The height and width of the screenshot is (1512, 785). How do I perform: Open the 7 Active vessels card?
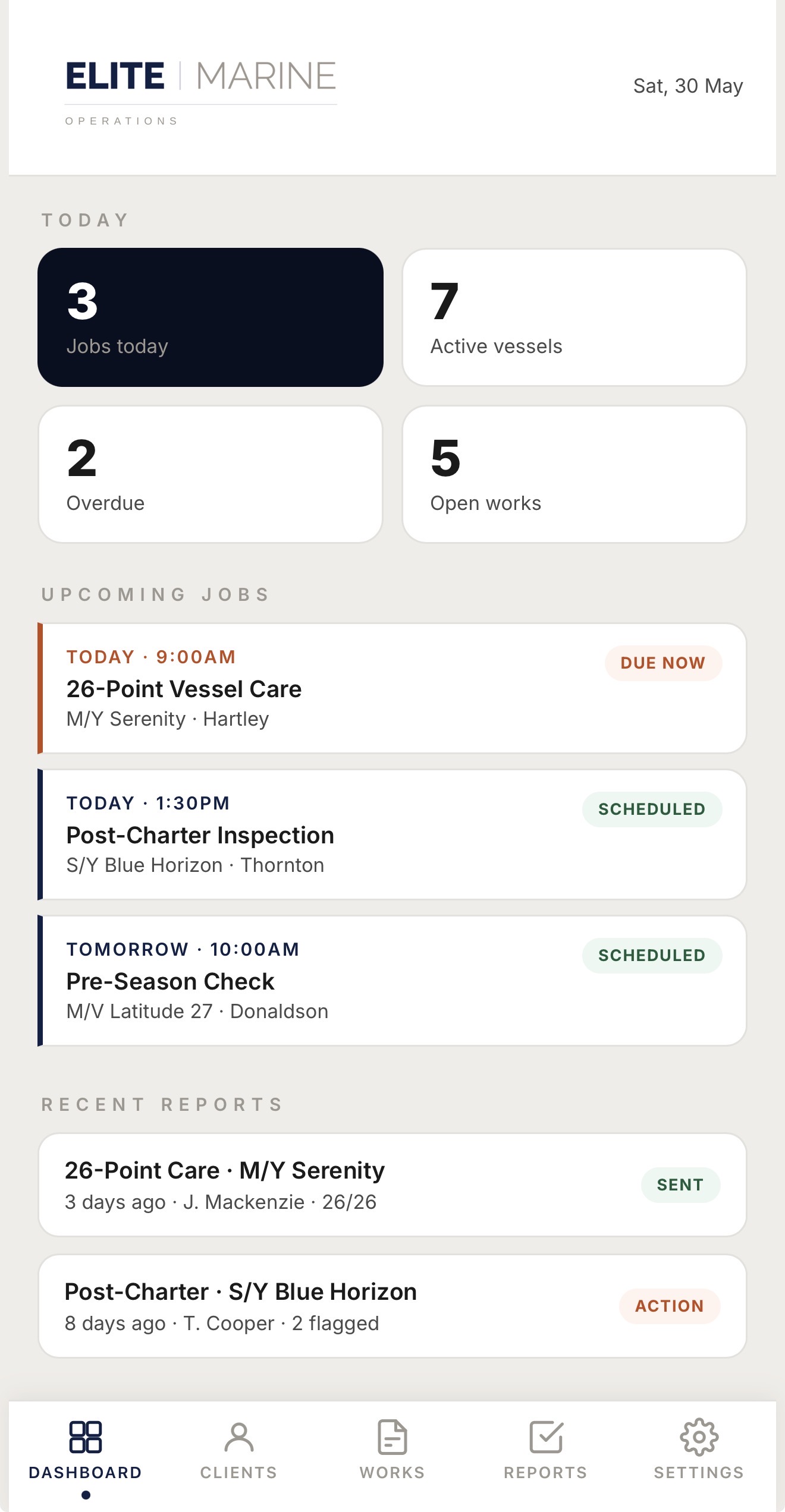point(574,317)
